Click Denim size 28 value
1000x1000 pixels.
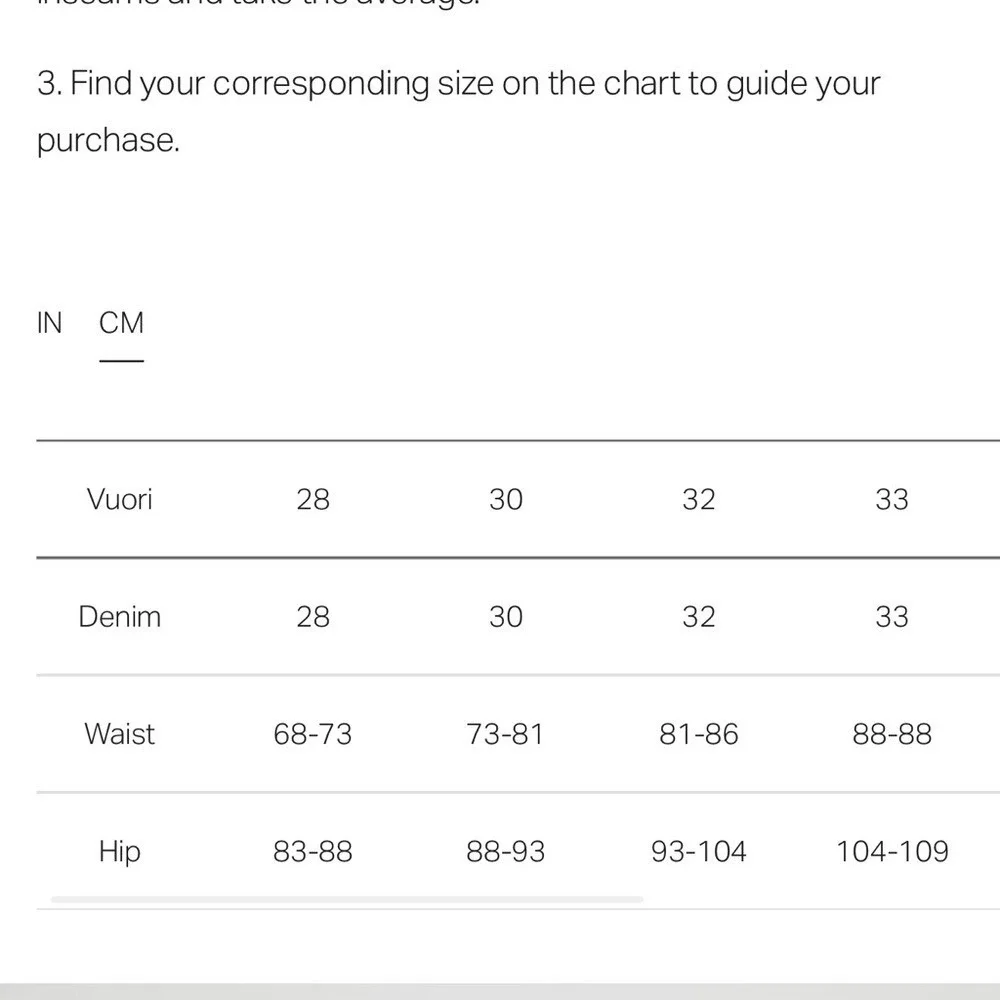(313, 617)
